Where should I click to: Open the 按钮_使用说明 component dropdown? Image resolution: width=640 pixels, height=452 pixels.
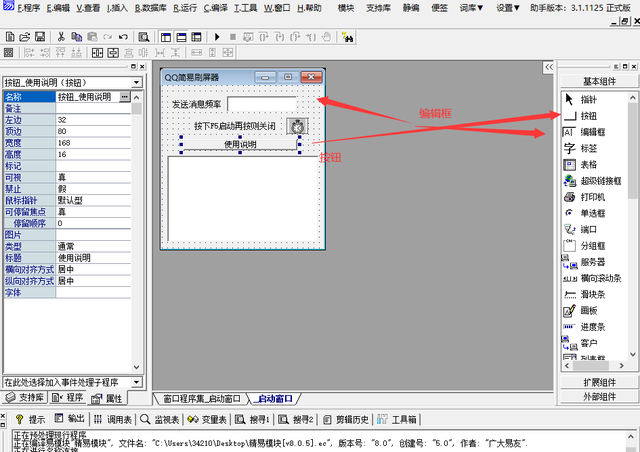137,83
